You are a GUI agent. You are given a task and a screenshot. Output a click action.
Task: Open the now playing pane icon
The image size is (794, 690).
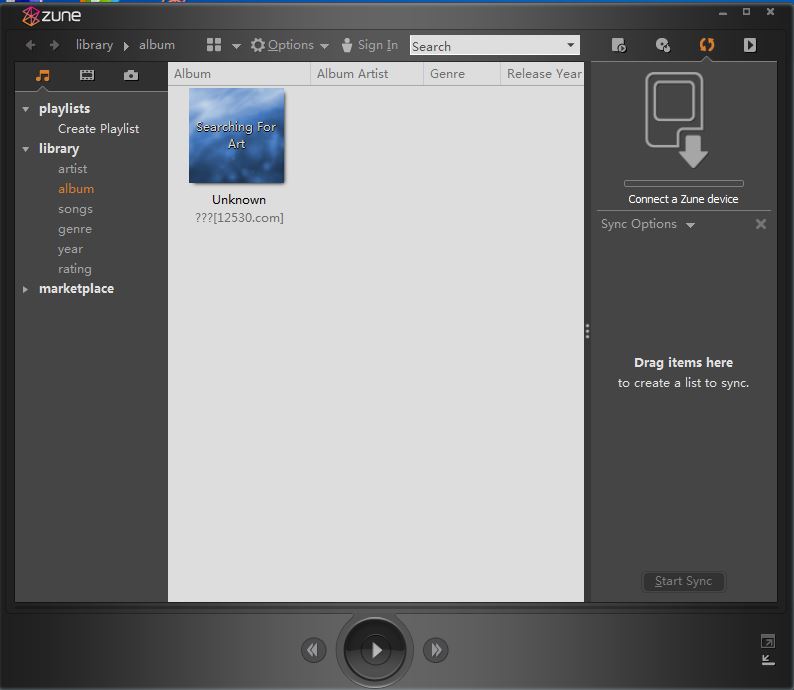click(x=750, y=45)
